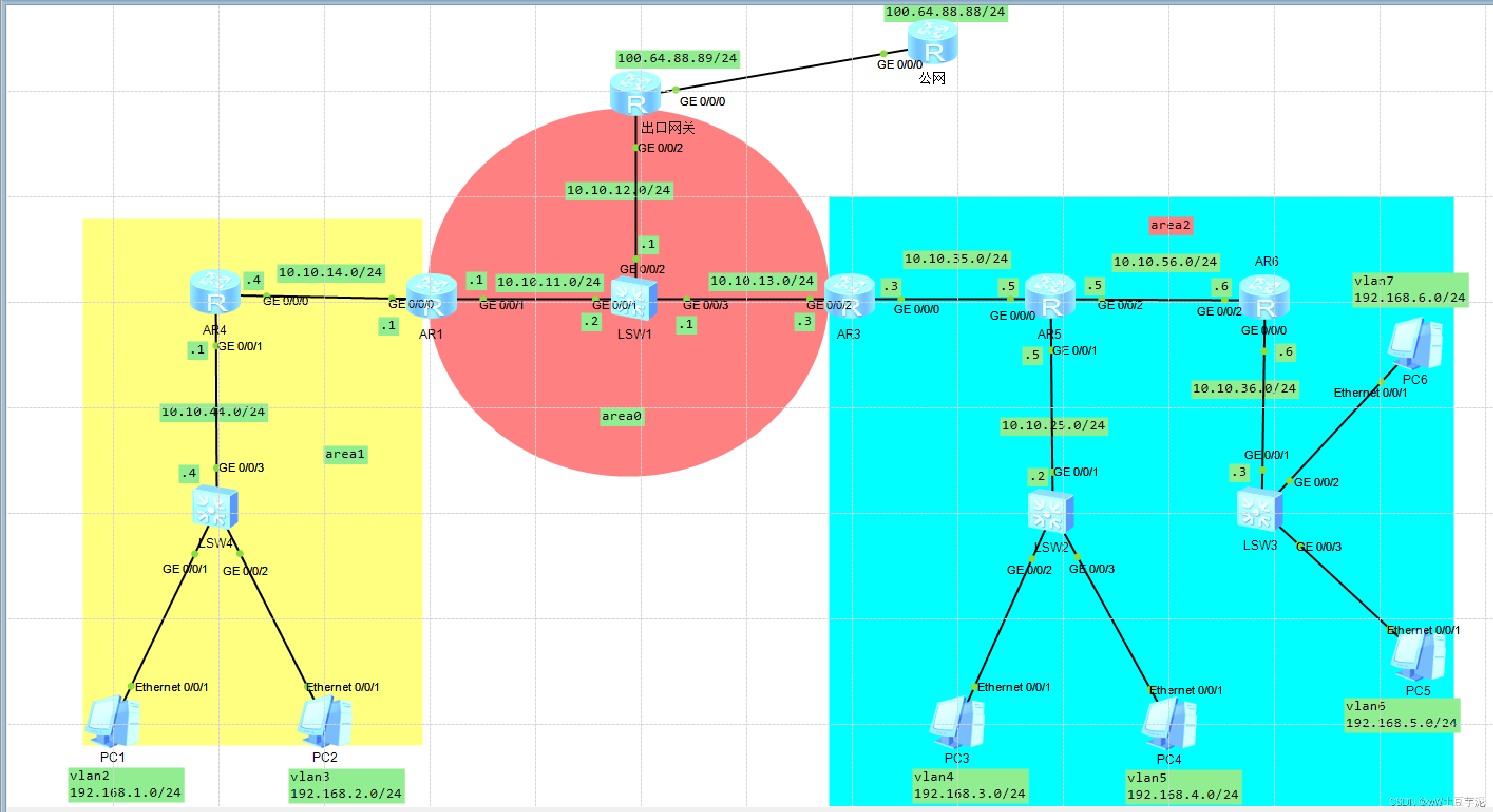
Task: Select the PC4 computer icon
Action: [x=1169, y=723]
